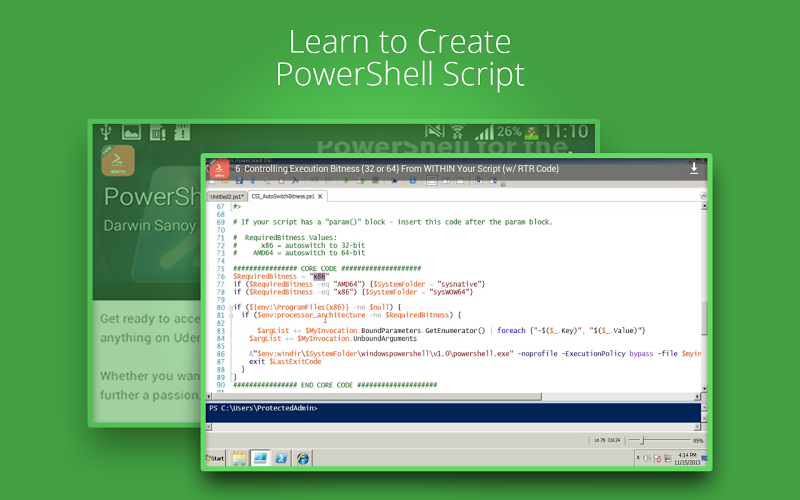Click the Save script toolbar icon
800x500 pixels.
[x=239, y=180]
